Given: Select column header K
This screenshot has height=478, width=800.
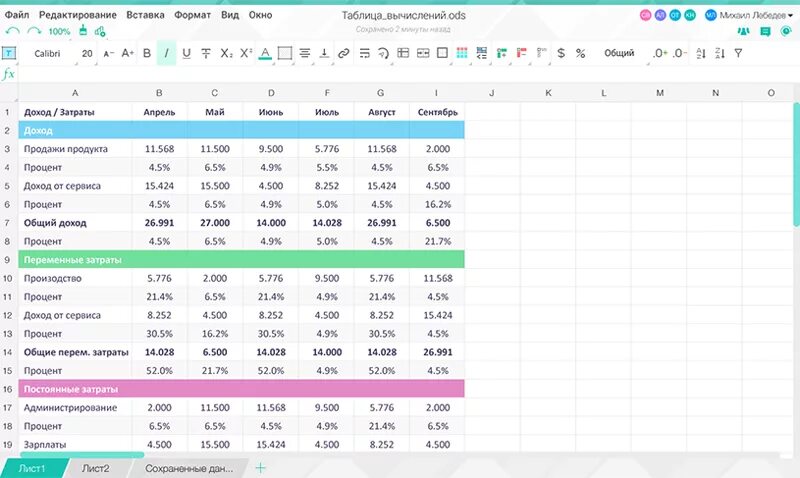Looking at the screenshot, I should (x=548, y=93).
